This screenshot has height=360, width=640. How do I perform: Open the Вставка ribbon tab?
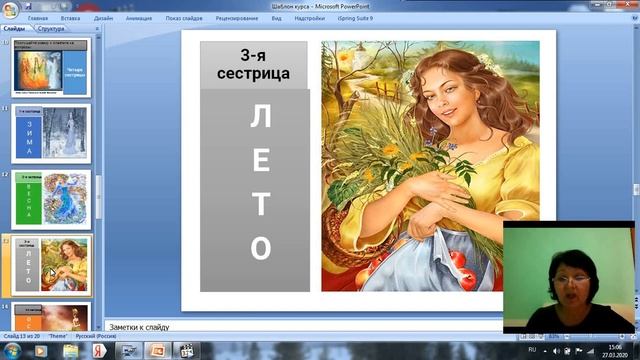[x=70, y=18]
